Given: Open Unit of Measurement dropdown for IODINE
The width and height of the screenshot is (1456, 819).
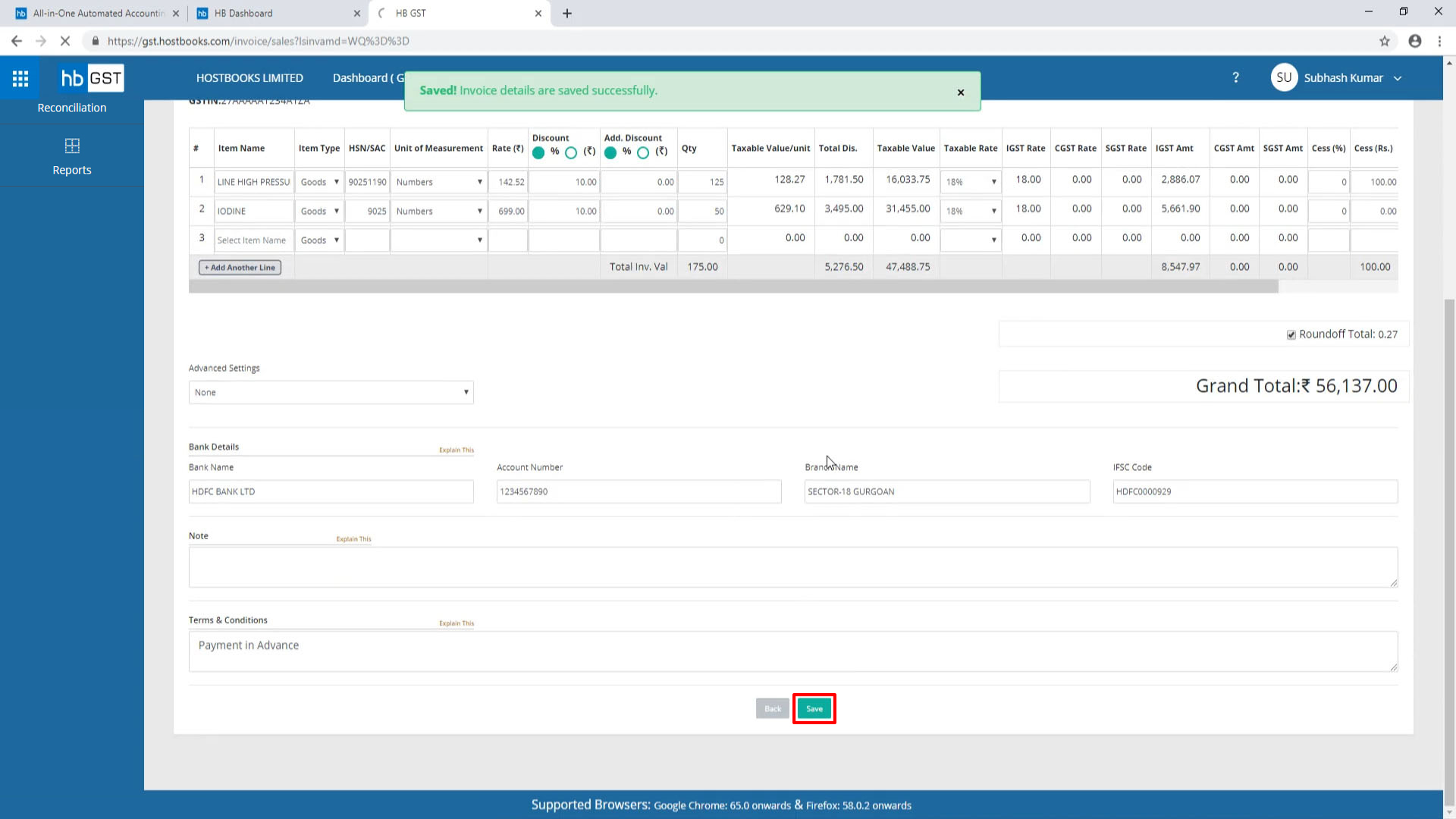Looking at the screenshot, I should pyautogui.click(x=438, y=211).
